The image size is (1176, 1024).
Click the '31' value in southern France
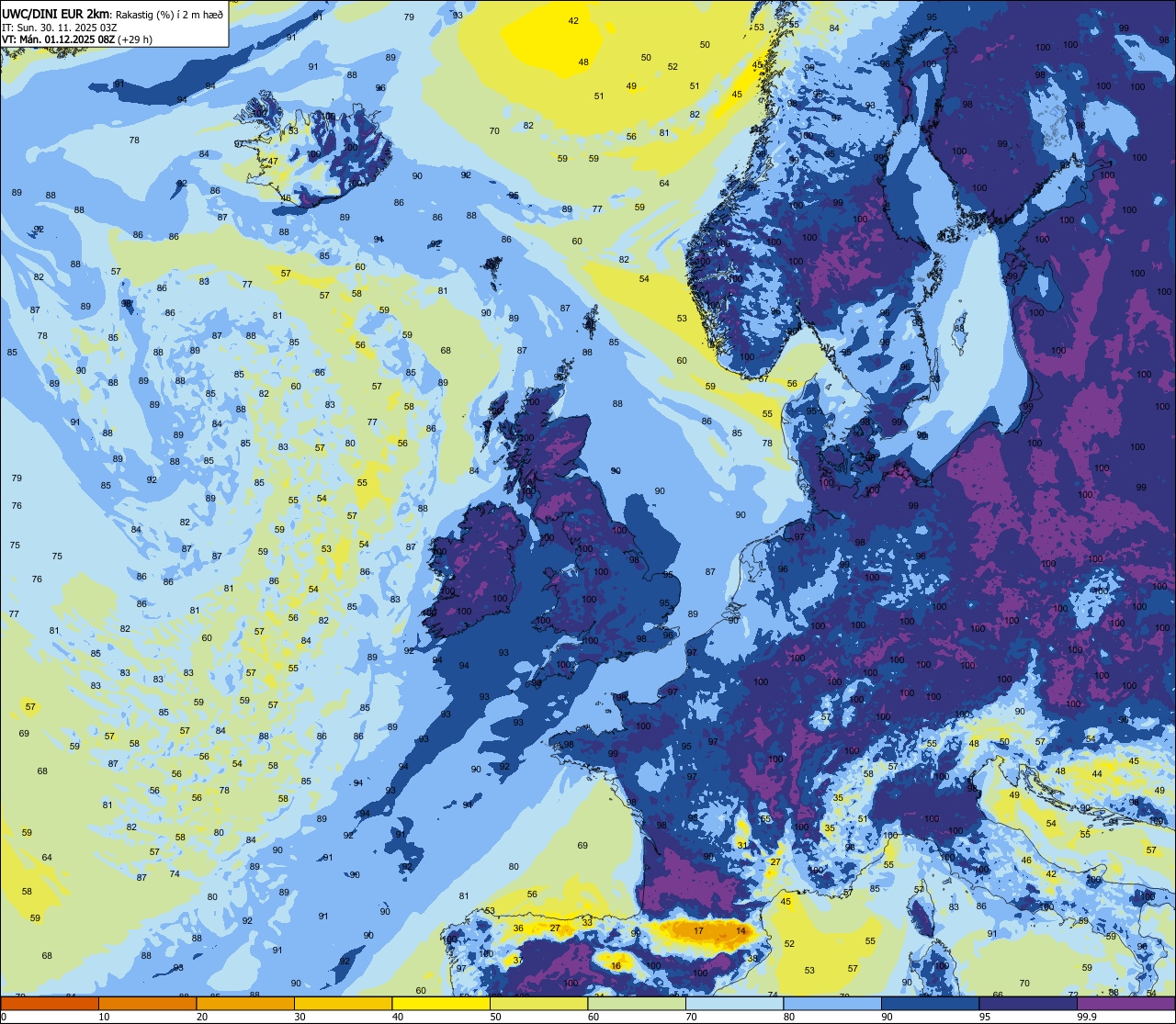[741, 844]
